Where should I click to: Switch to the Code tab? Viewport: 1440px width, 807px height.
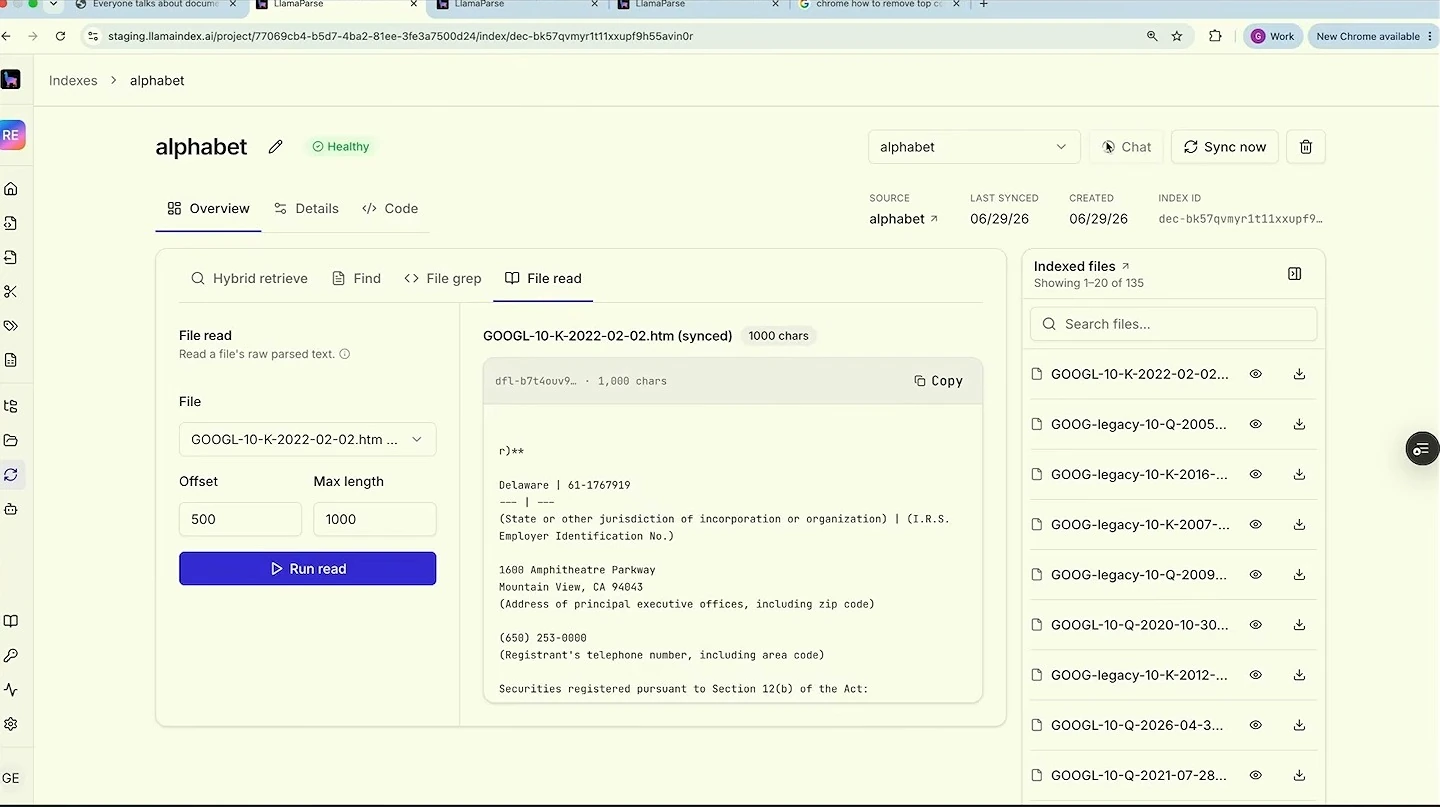coord(390,208)
